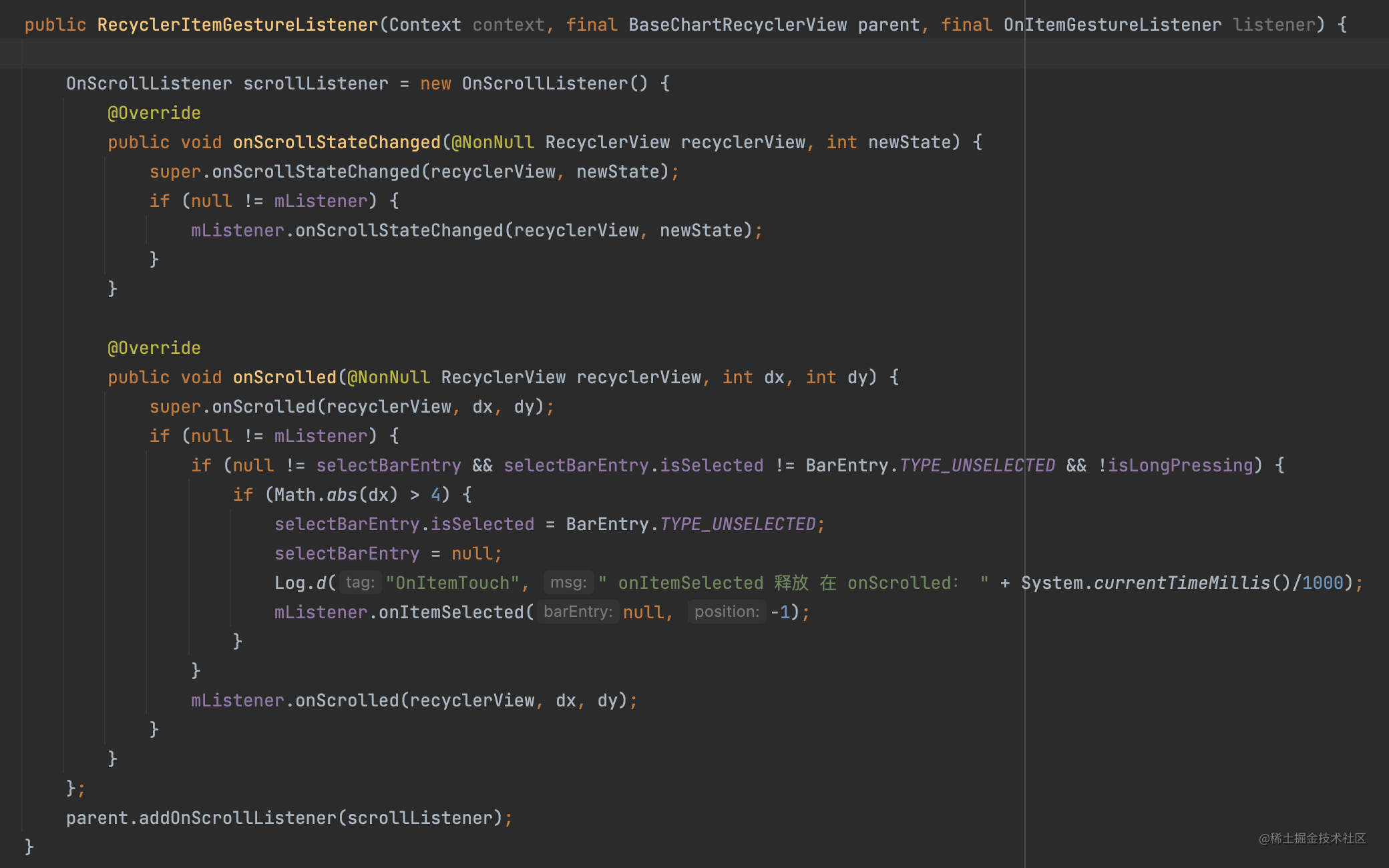
Task: Click the onScrolled method declaration name
Action: point(284,377)
